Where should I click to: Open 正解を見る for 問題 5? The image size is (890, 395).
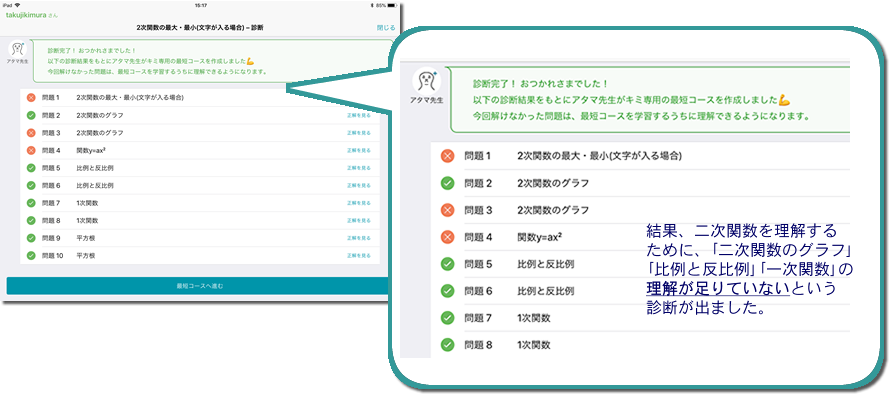(x=359, y=168)
